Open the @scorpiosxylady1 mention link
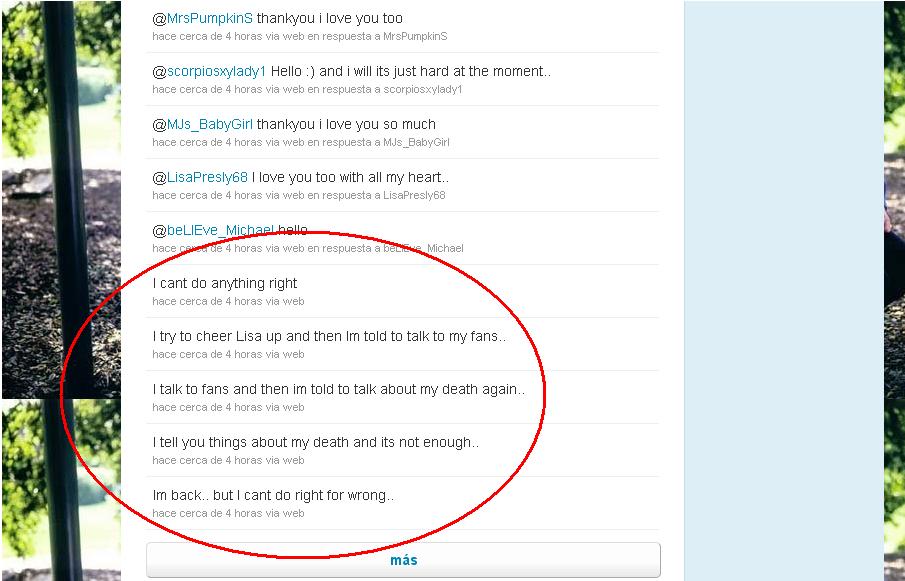905x581 pixels. click(216, 72)
